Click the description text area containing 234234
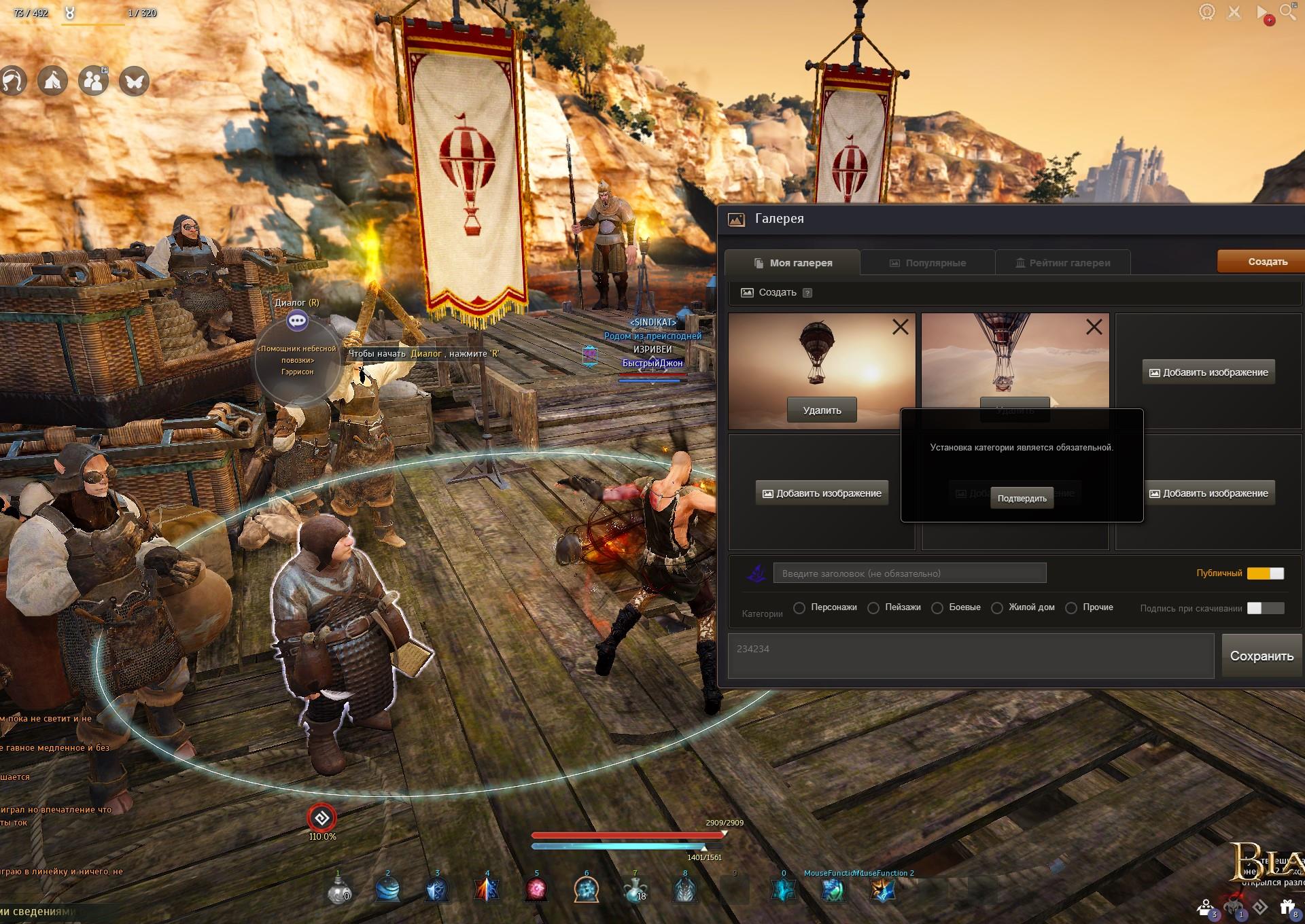 971,656
